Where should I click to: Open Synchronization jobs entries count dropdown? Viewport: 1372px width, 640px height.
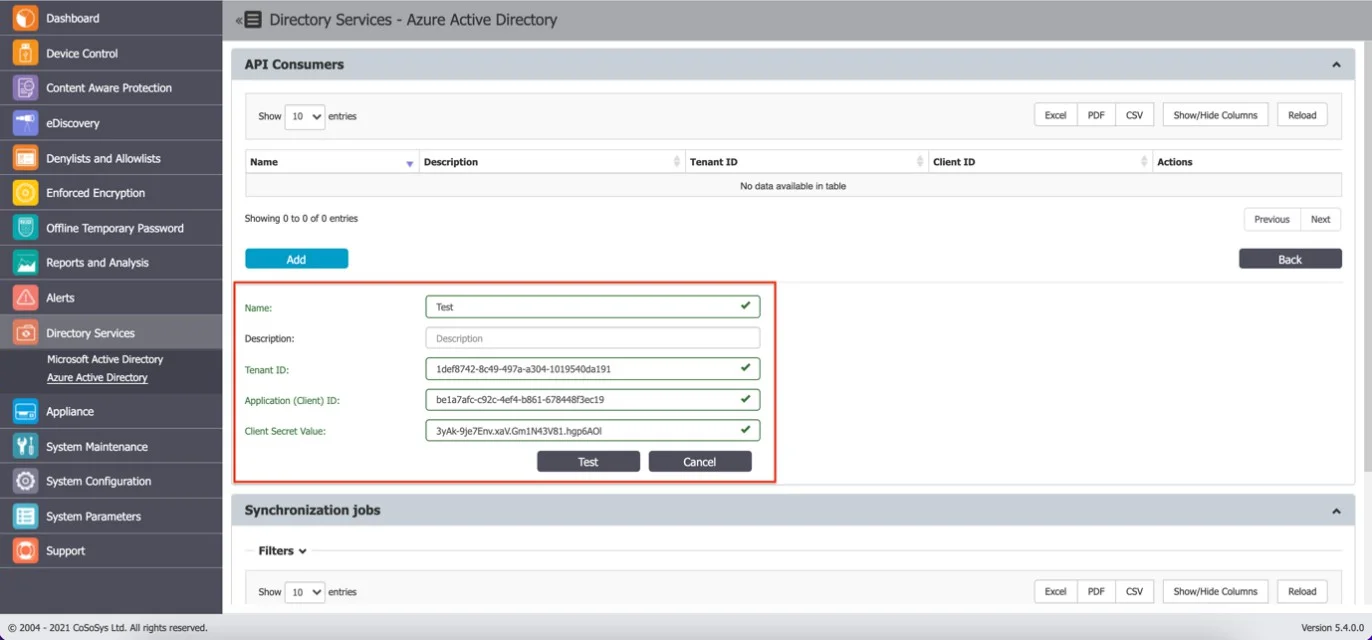305,592
